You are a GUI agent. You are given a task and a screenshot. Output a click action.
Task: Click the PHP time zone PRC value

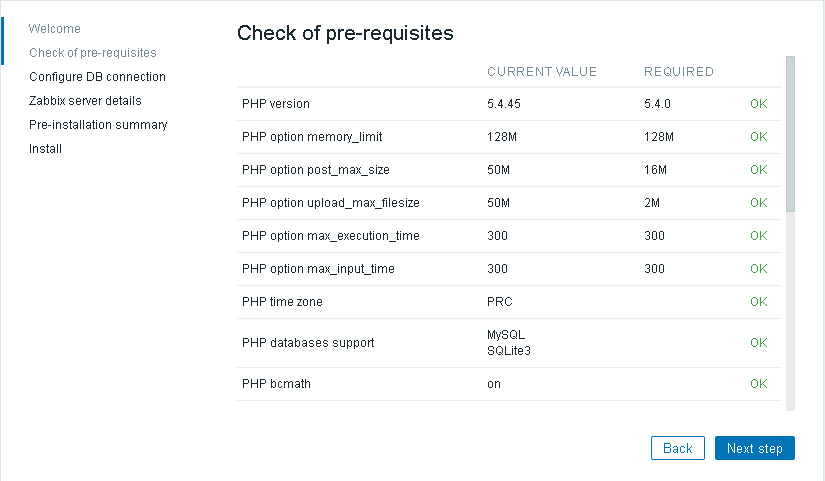click(499, 302)
